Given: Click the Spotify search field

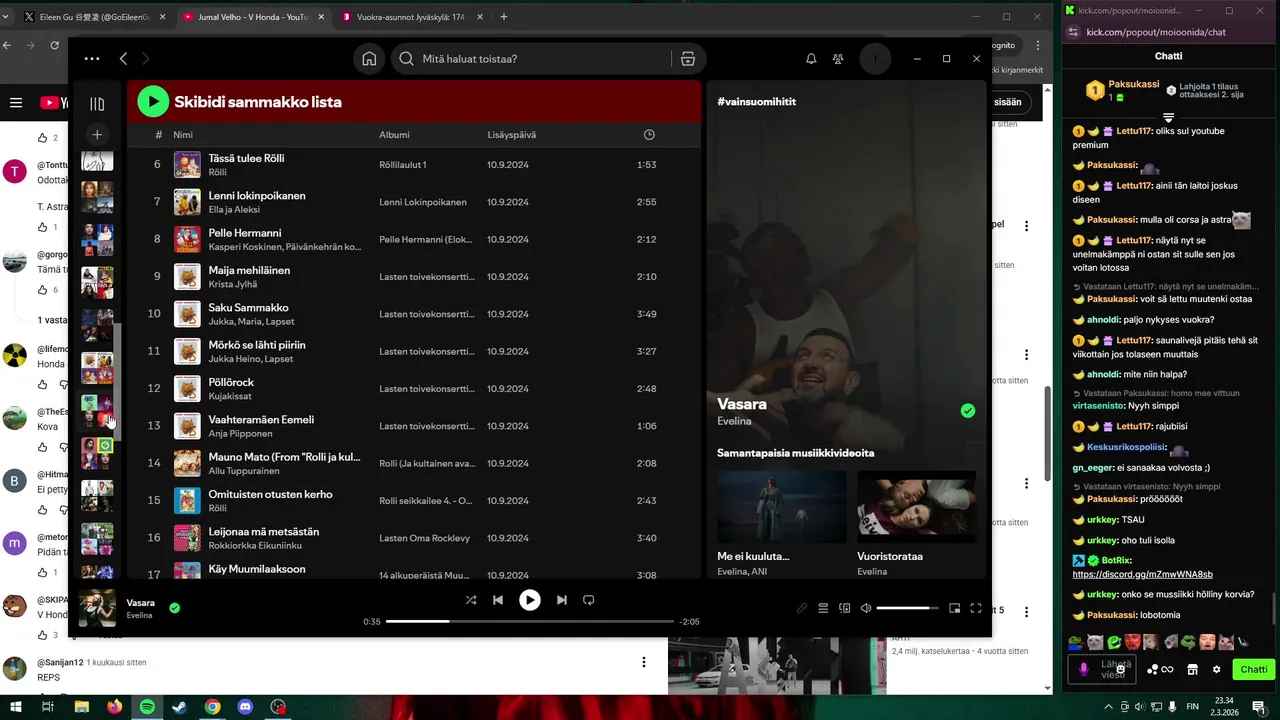Looking at the screenshot, I should 531,59.
